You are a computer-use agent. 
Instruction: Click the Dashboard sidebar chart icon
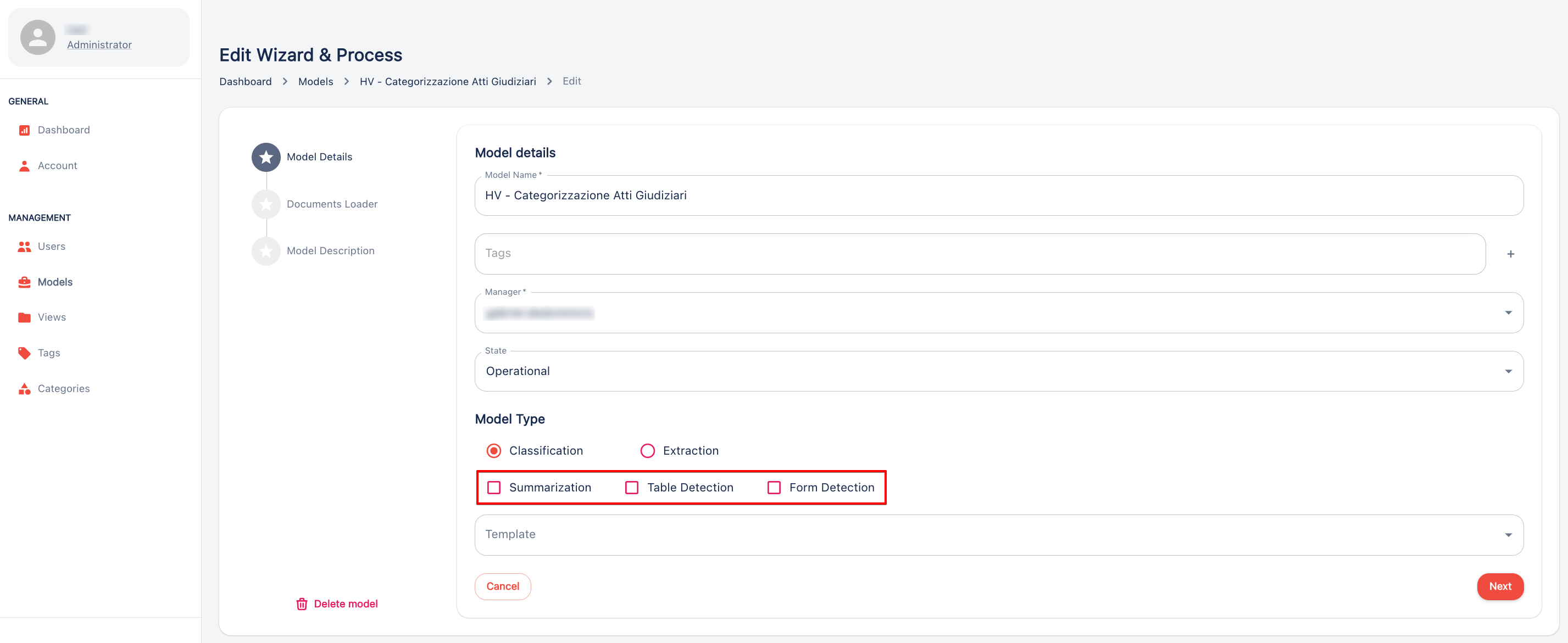pyautogui.click(x=24, y=130)
